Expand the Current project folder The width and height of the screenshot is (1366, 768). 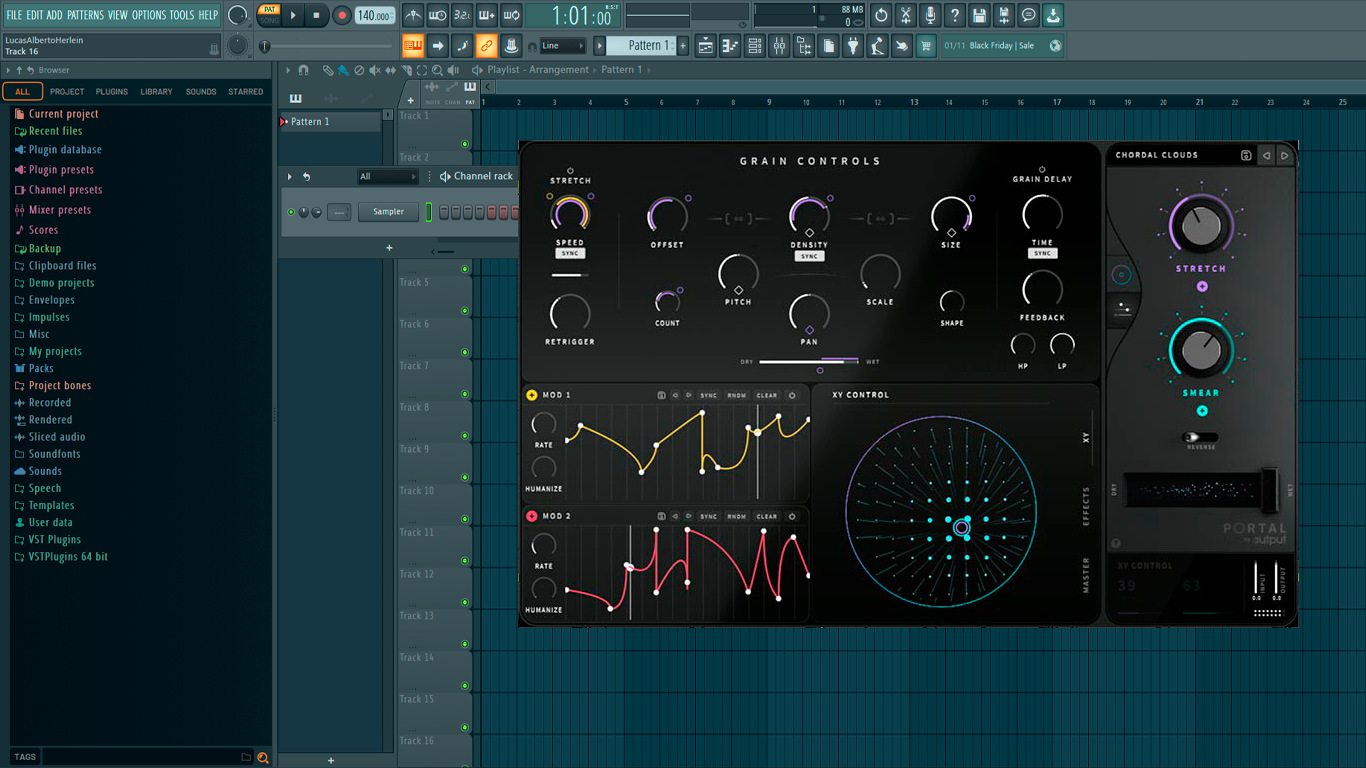tap(63, 114)
